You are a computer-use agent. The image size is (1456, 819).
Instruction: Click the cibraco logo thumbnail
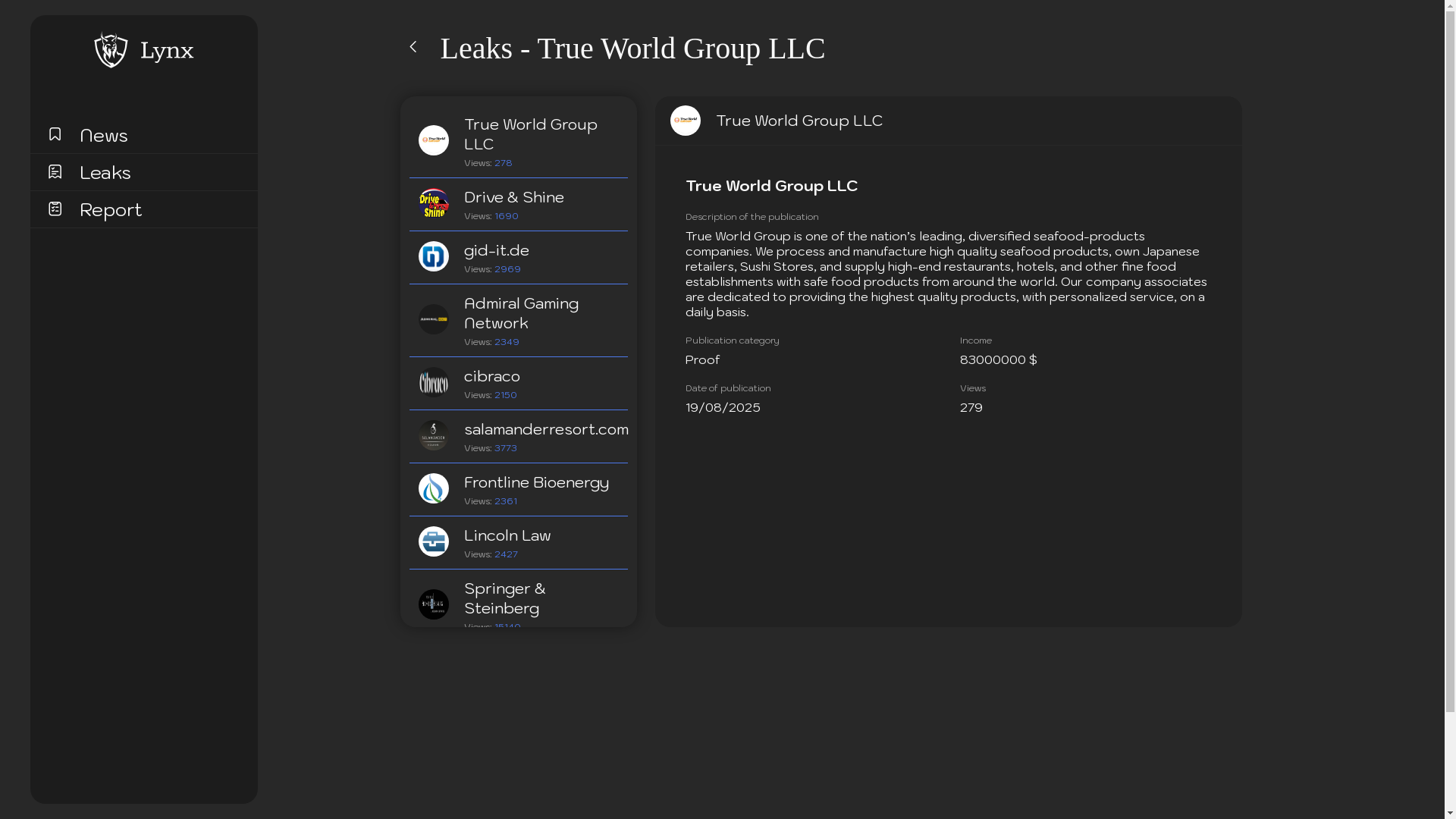tap(434, 382)
